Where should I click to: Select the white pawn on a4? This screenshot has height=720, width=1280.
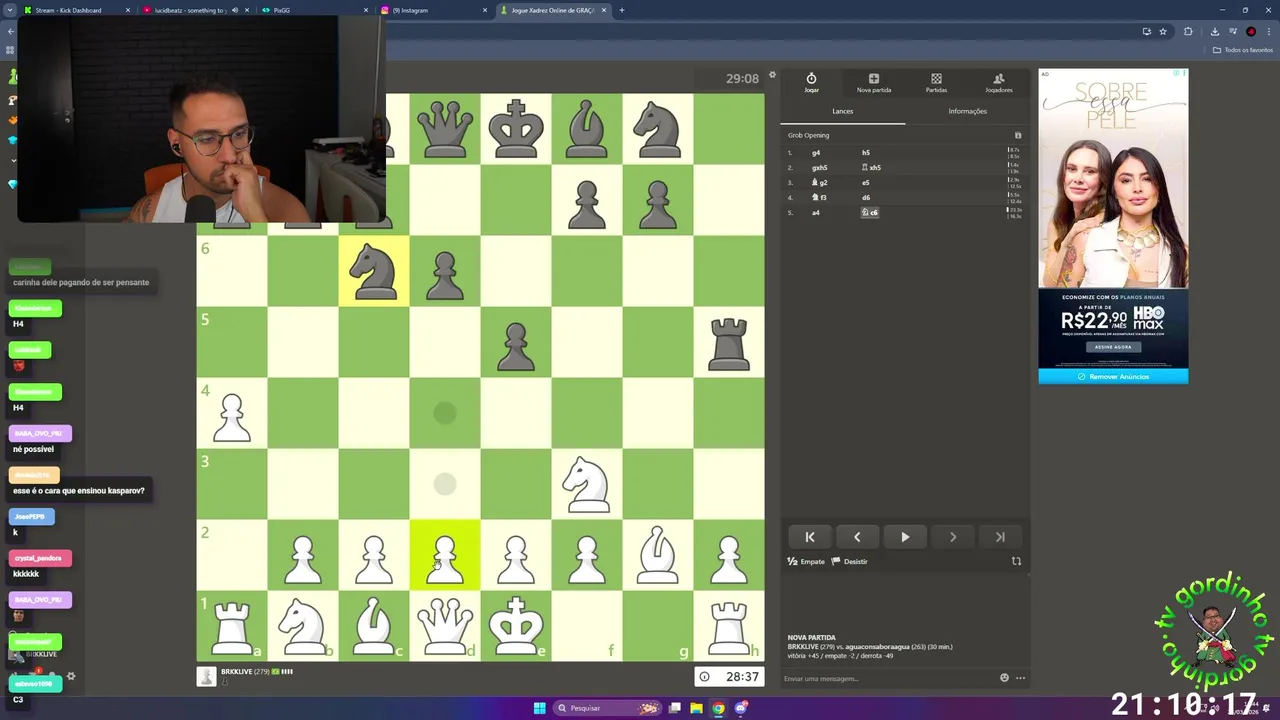232,413
